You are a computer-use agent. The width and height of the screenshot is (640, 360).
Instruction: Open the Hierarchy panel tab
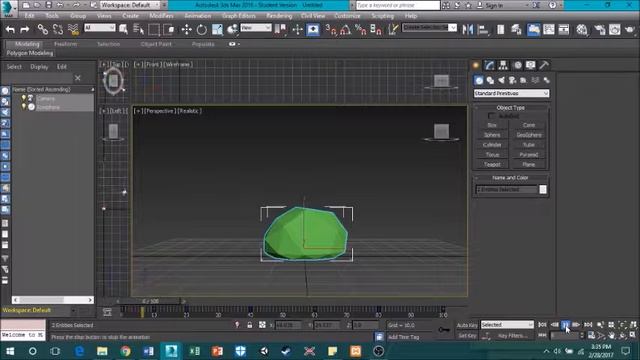pos(503,65)
